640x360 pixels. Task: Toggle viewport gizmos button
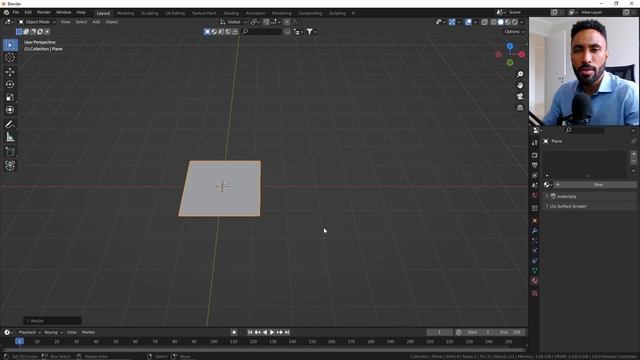click(x=451, y=22)
